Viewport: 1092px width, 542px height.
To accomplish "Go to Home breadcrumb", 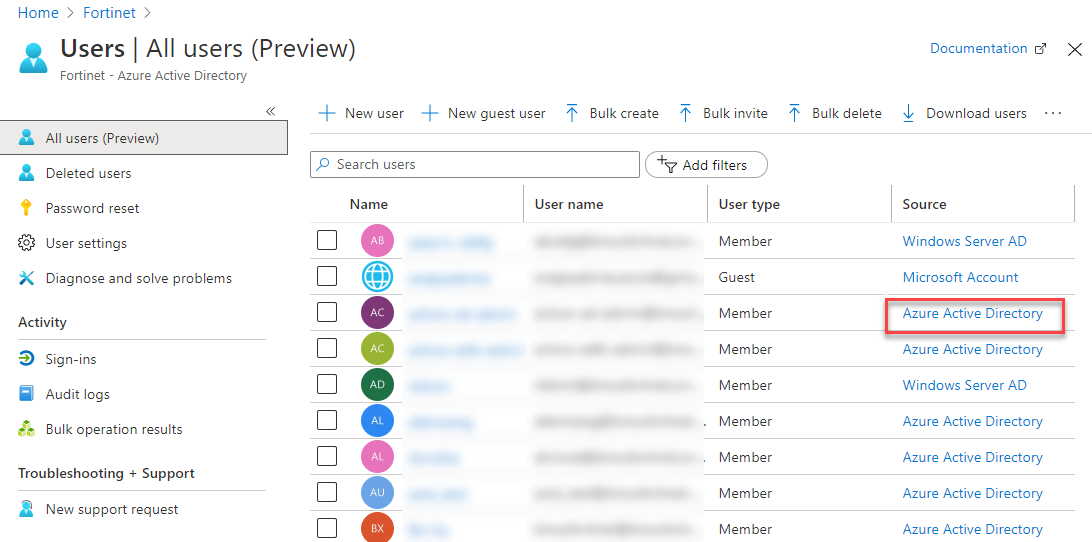I will [38, 13].
